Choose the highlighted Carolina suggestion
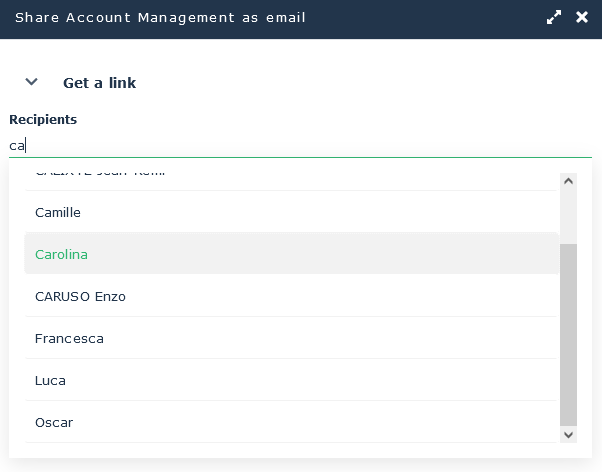Viewport: 602px width, 472px height. tap(61, 254)
